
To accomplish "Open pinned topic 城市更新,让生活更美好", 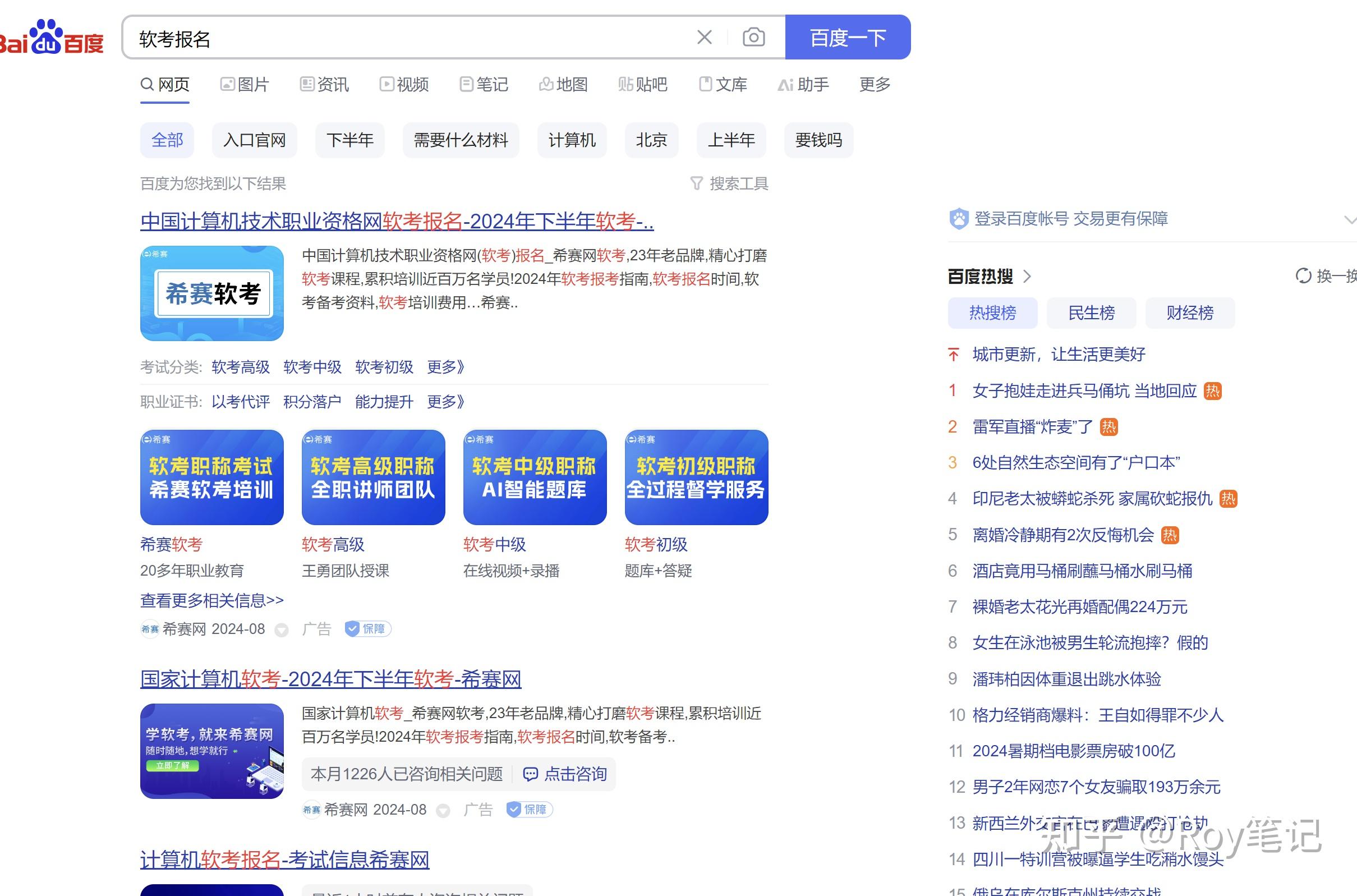I will [1059, 354].
